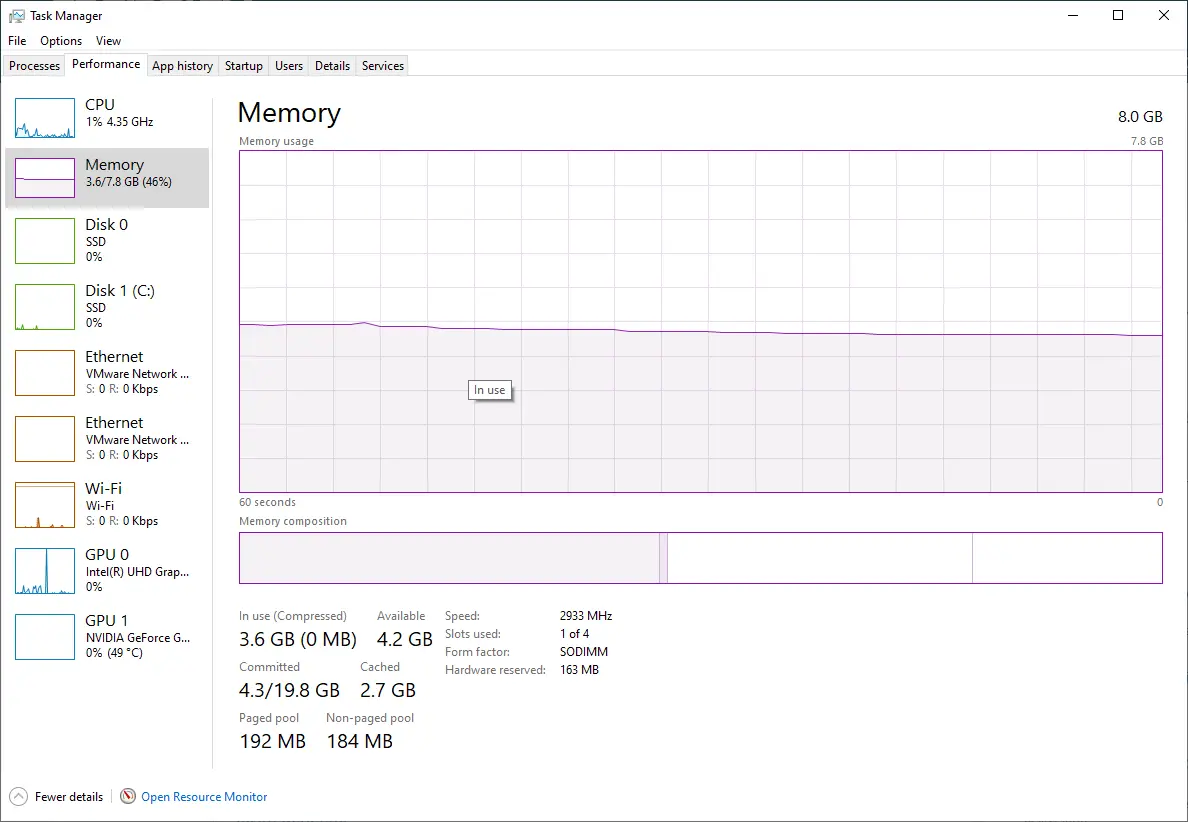Click the Resource Monitor gauge icon
The height and width of the screenshot is (822, 1188).
click(x=128, y=796)
